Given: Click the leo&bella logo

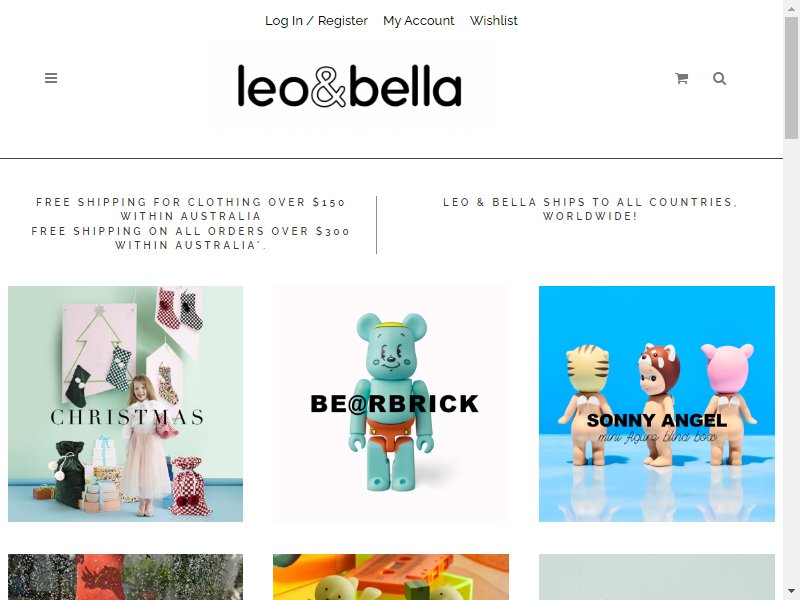Looking at the screenshot, I should click(x=349, y=86).
